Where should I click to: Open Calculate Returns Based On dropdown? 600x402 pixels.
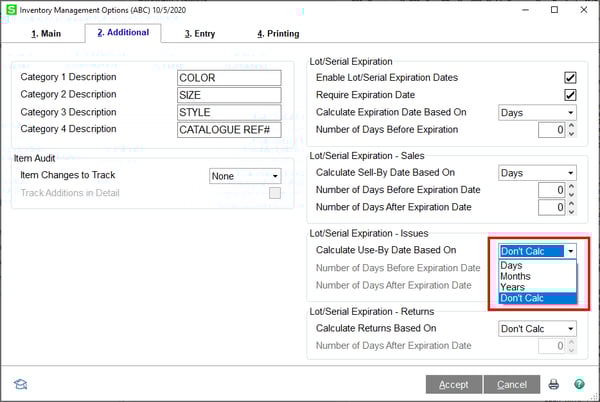[x=537, y=329]
